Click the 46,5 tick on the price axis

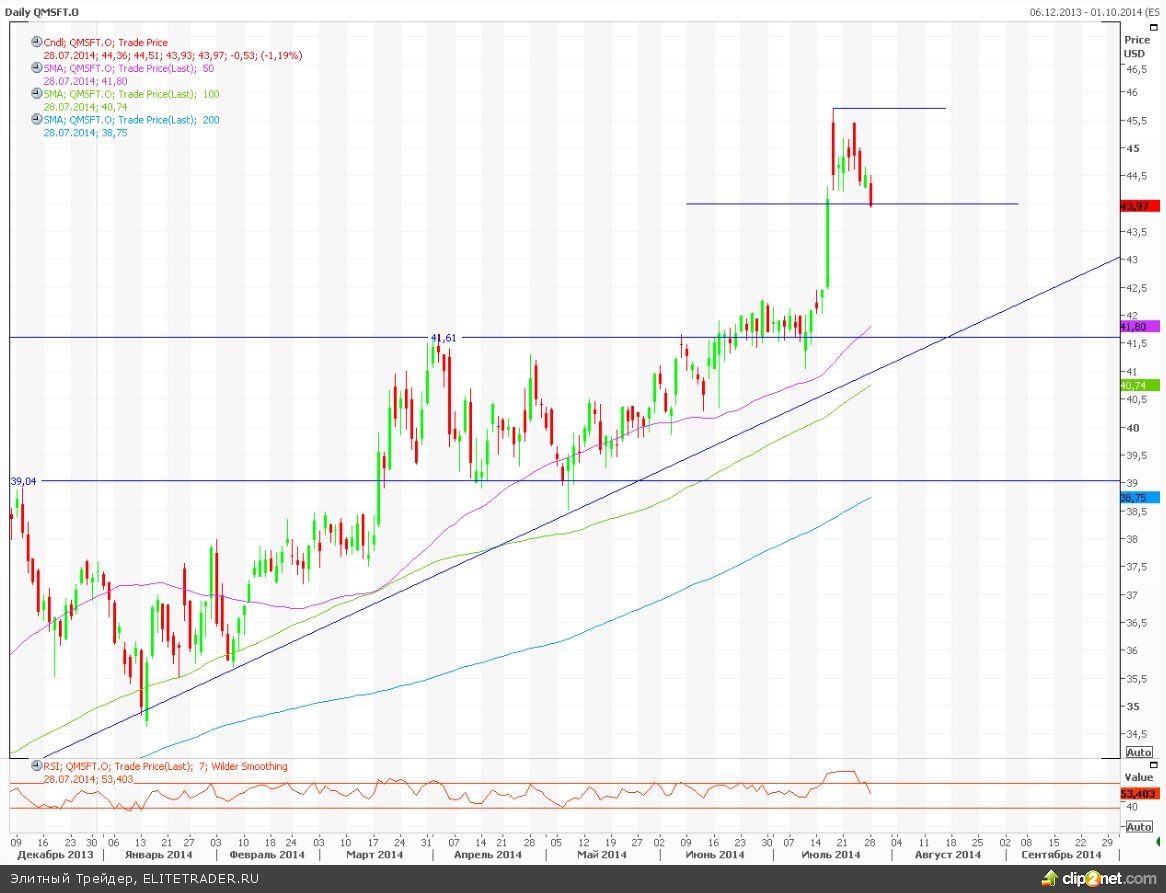click(1137, 68)
